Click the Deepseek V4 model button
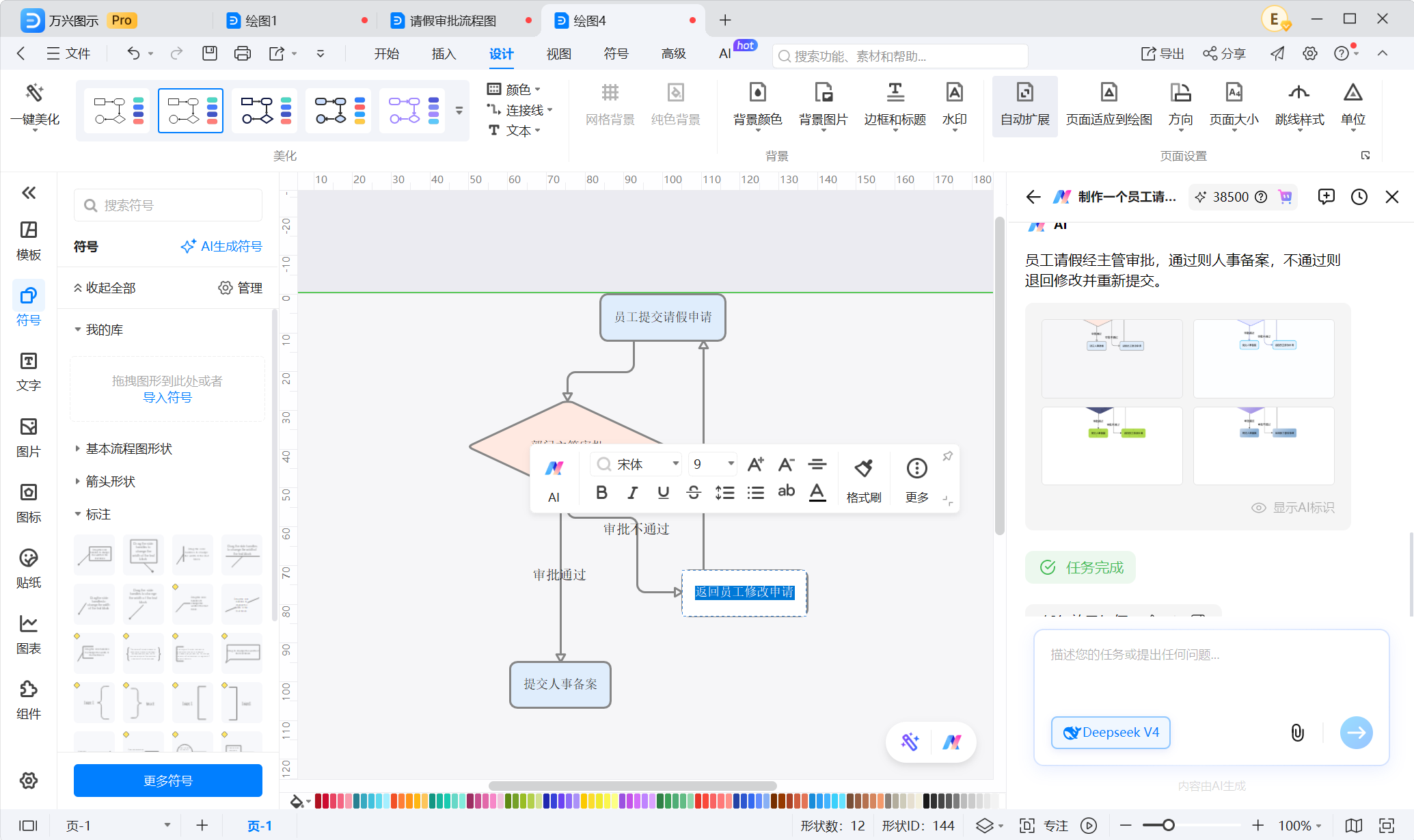Image resolution: width=1414 pixels, height=840 pixels. [x=1111, y=733]
